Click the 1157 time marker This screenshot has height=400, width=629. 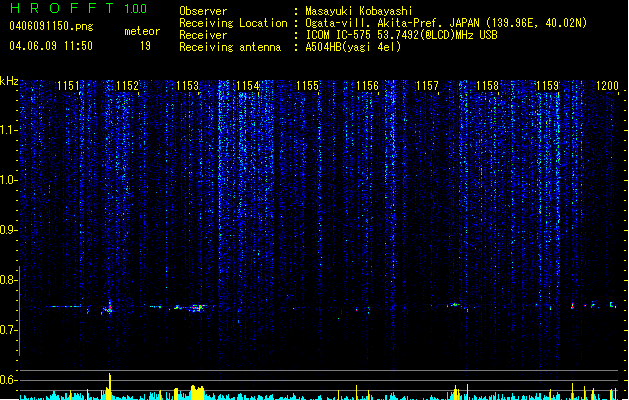(x=427, y=86)
